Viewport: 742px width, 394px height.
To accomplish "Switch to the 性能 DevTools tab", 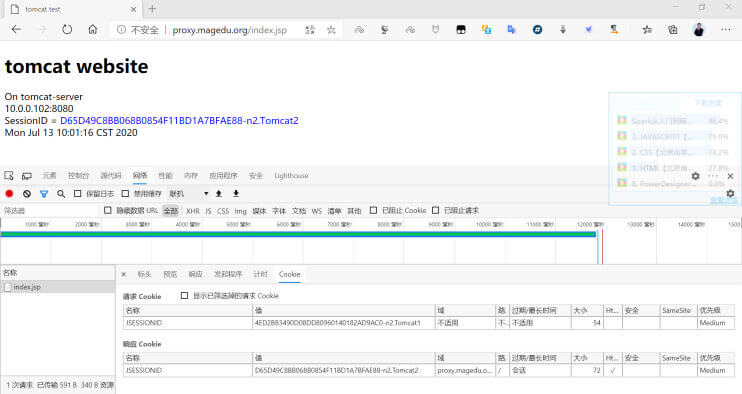I will pos(166,175).
